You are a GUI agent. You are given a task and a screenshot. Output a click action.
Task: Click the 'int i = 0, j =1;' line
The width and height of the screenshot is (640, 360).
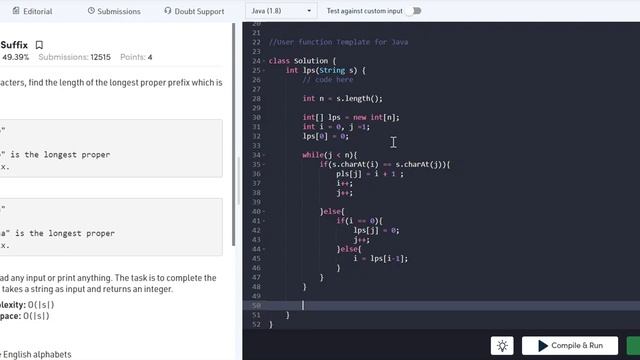(x=336, y=127)
